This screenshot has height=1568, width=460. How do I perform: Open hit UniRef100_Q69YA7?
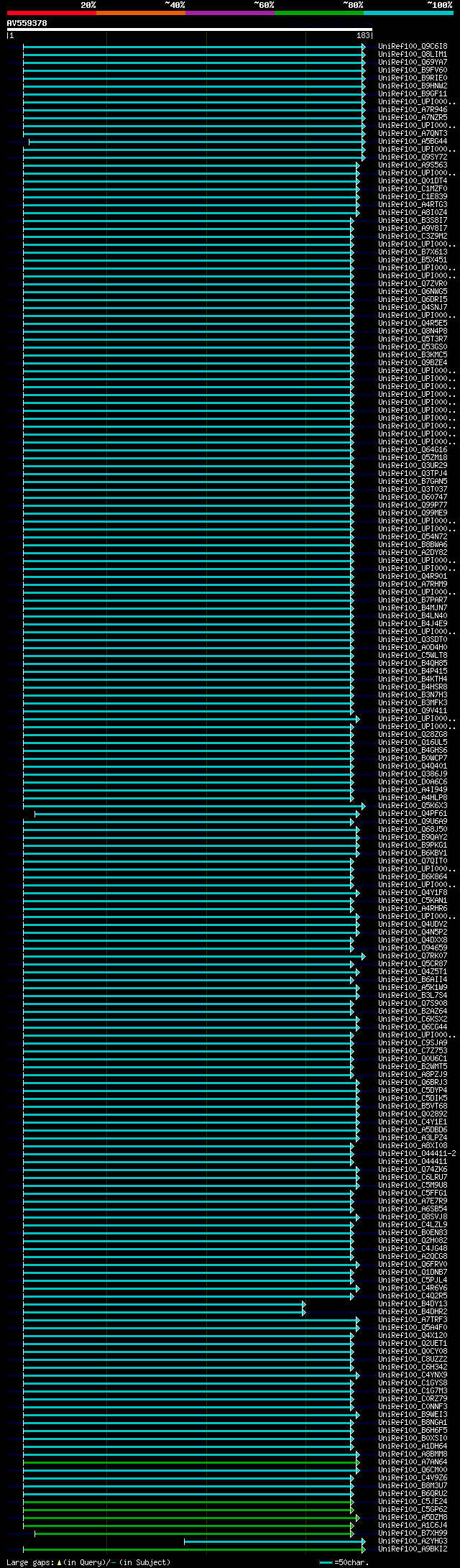point(413,63)
